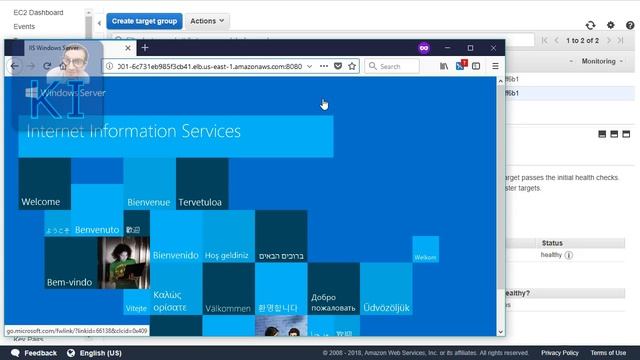Click the Firefox Search field

tap(392, 66)
